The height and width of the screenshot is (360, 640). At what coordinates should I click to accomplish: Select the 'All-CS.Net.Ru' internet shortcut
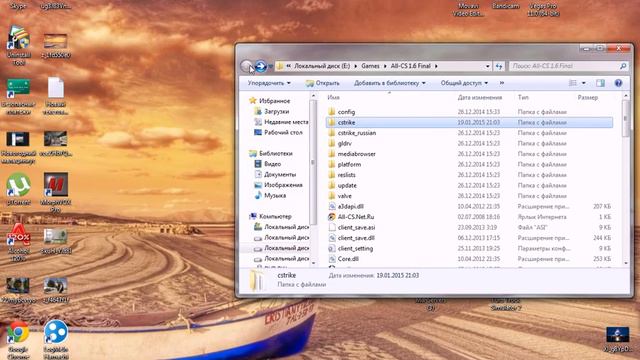pyautogui.click(x=356, y=217)
